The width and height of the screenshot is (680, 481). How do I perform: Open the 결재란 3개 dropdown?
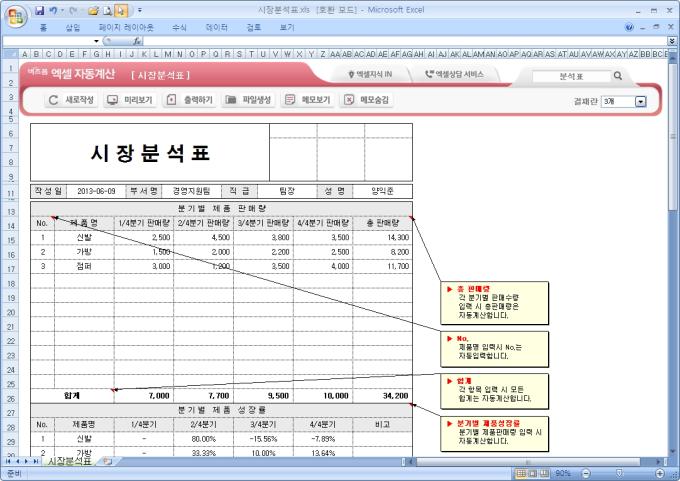point(641,101)
